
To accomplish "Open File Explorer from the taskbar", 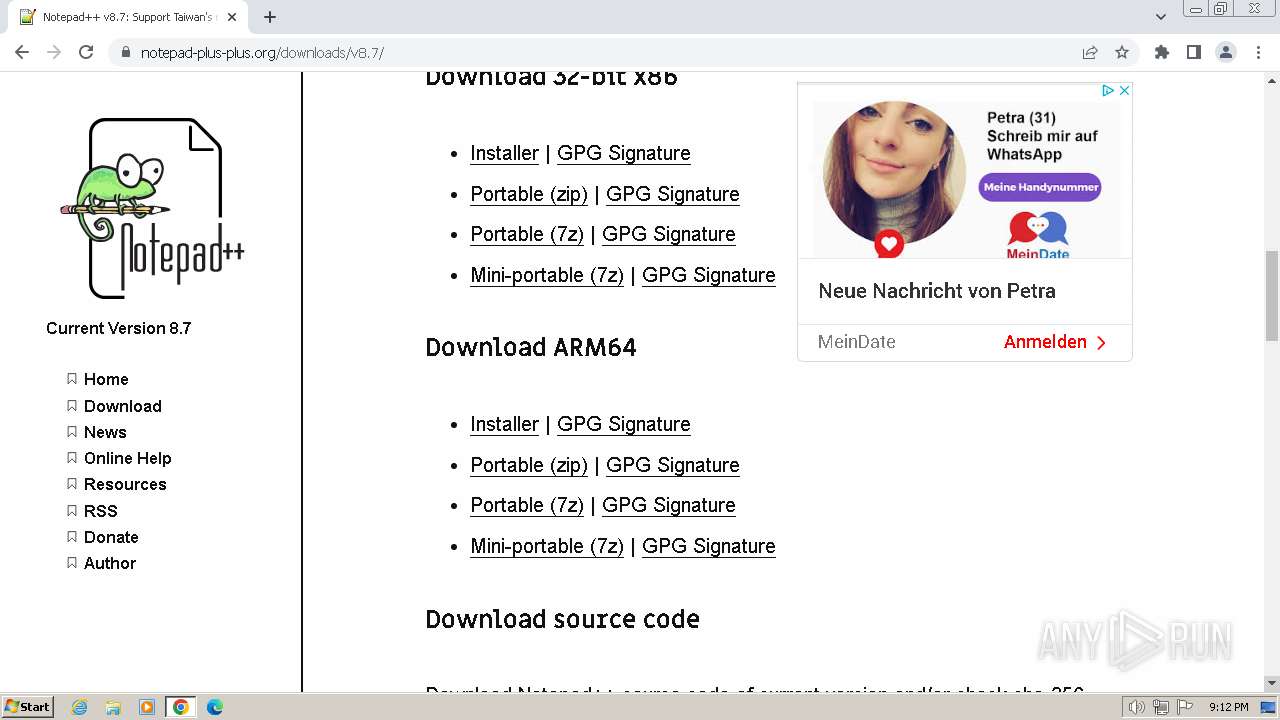I will click(x=113, y=707).
